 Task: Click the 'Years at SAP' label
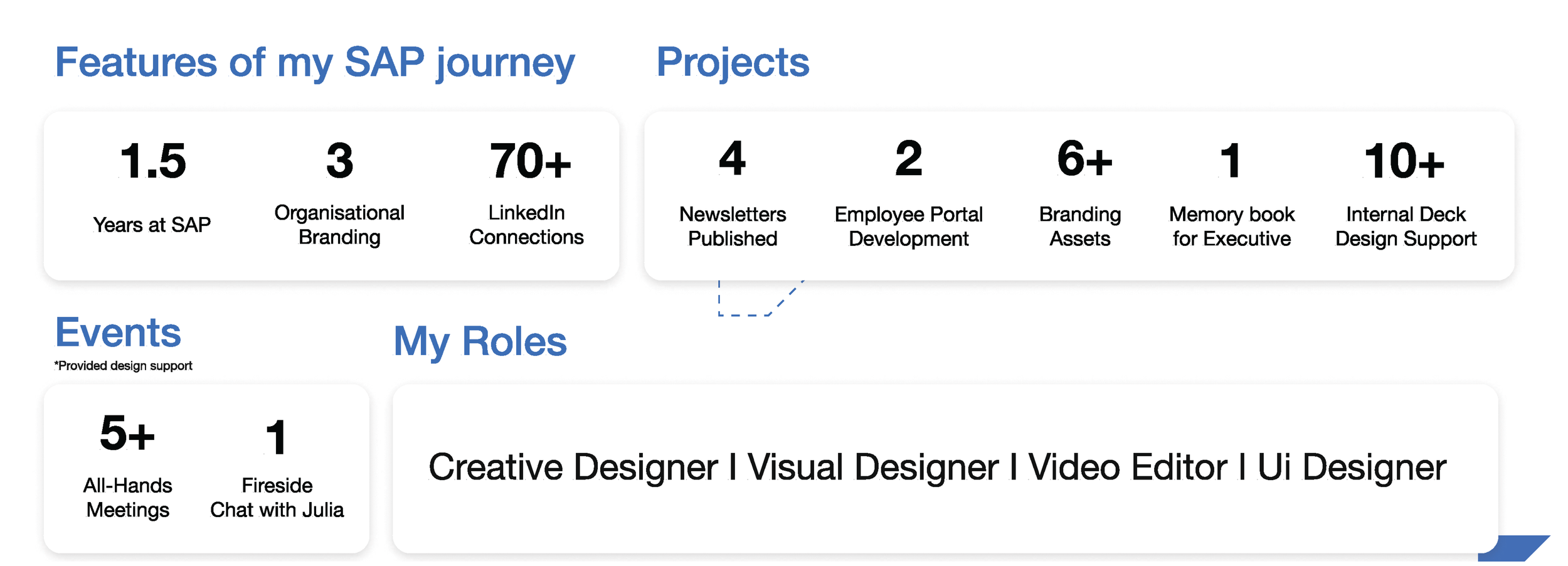(152, 225)
